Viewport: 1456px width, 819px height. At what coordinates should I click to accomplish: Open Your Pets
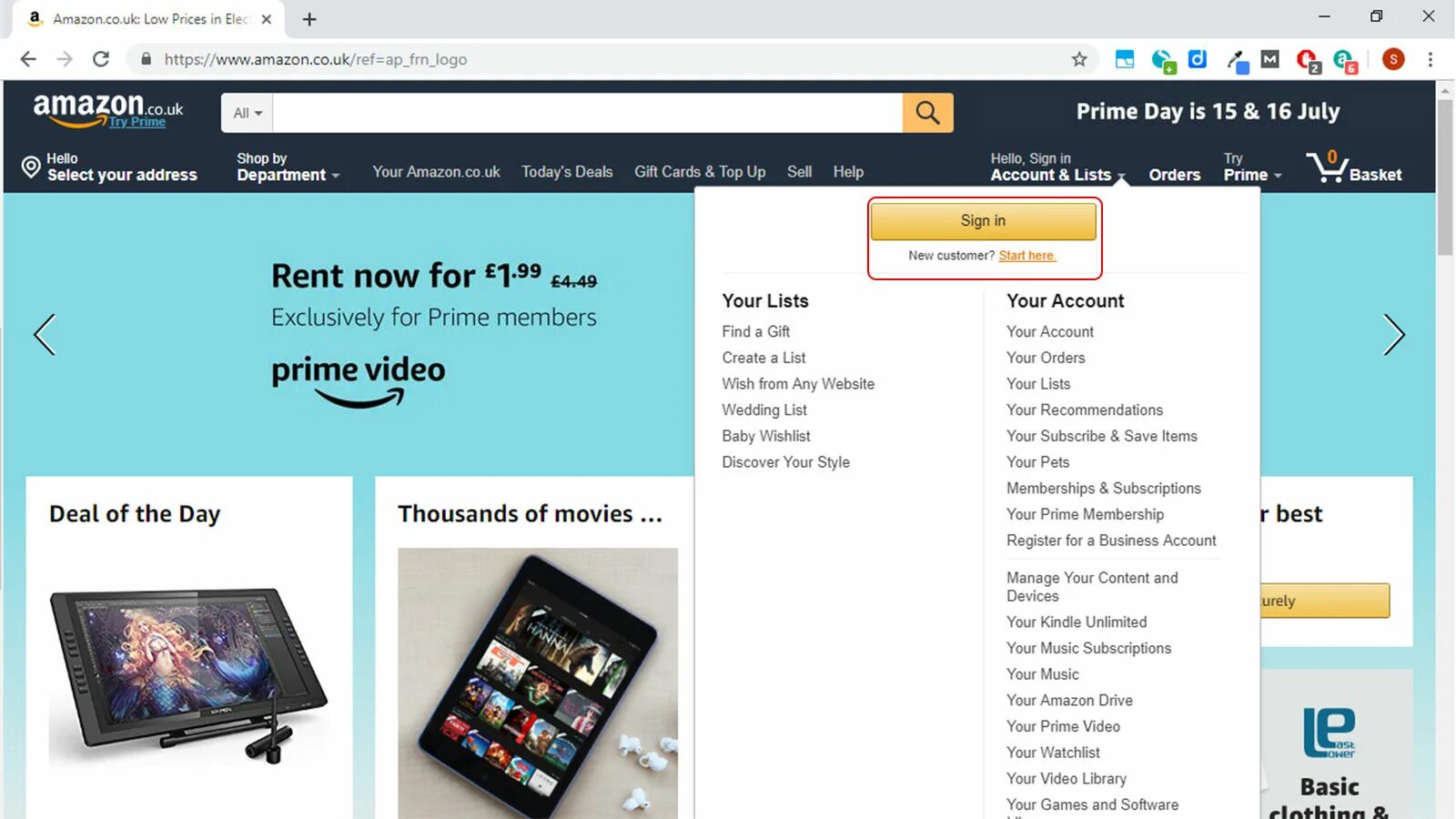1038,462
